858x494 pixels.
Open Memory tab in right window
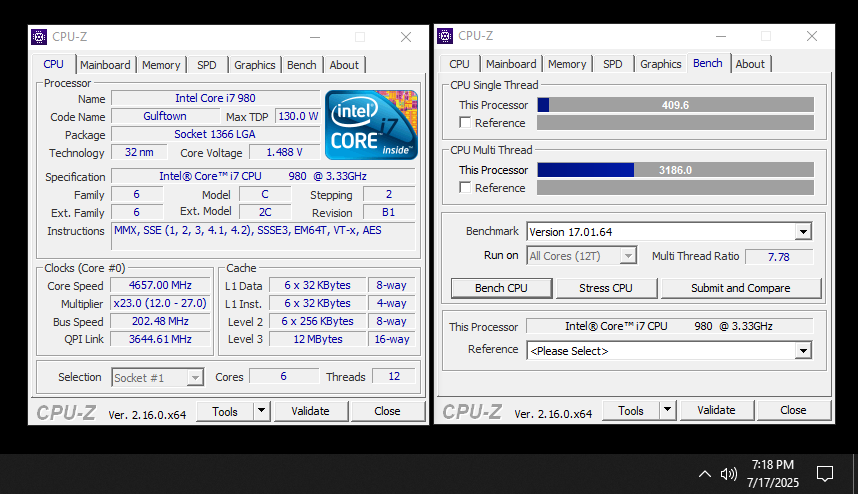click(x=567, y=63)
